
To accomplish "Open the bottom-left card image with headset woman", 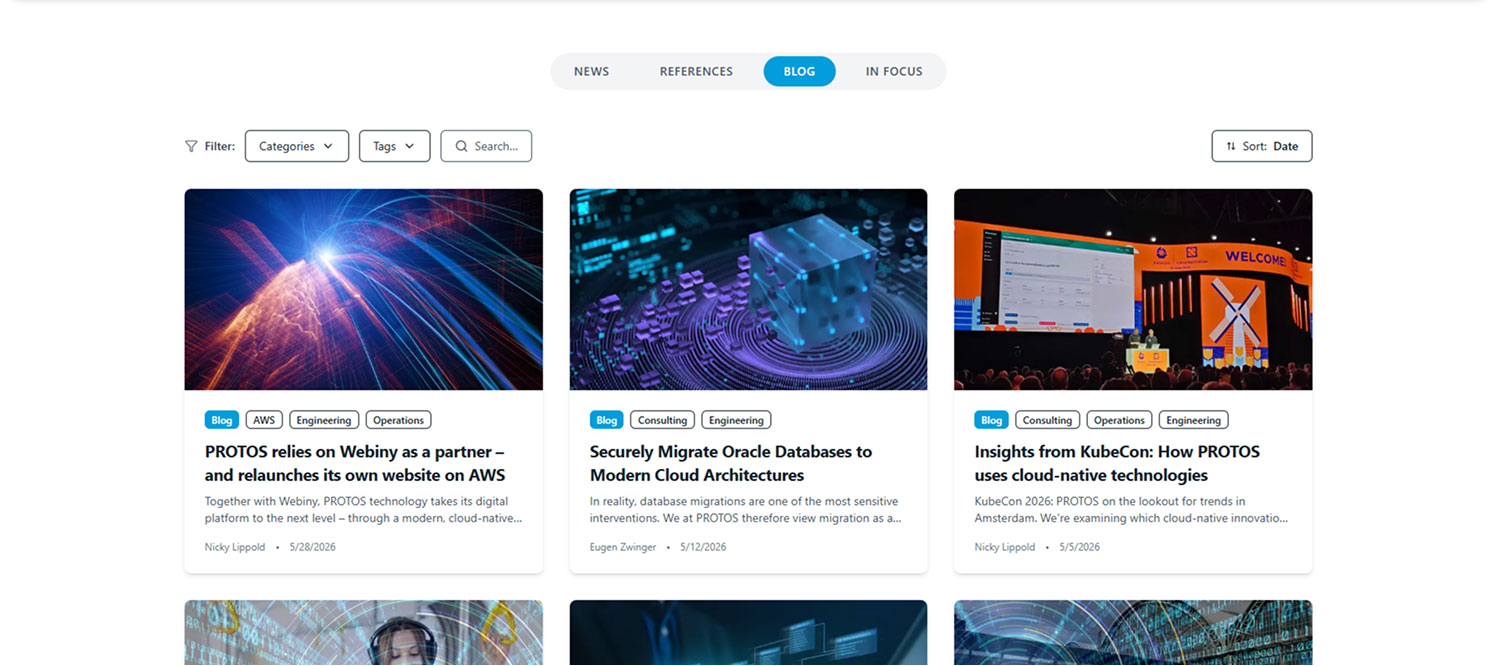I will tap(364, 633).
